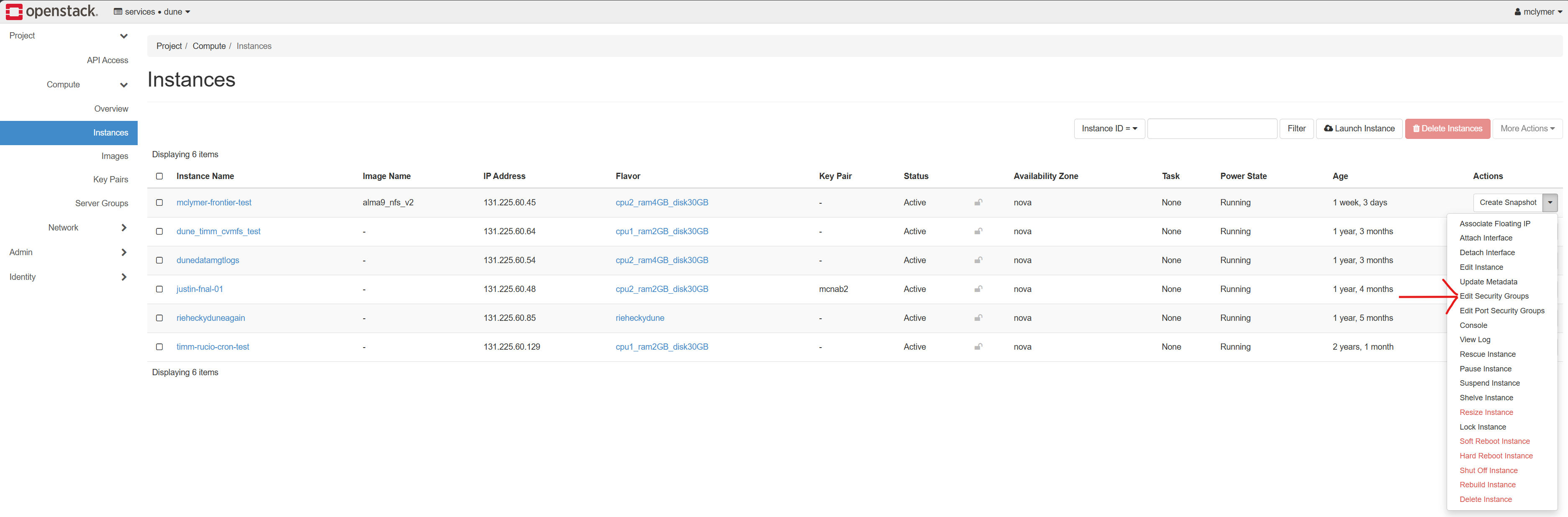Select Hard Reboot Instance menu entry
The image size is (1568, 517).
point(1496,456)
